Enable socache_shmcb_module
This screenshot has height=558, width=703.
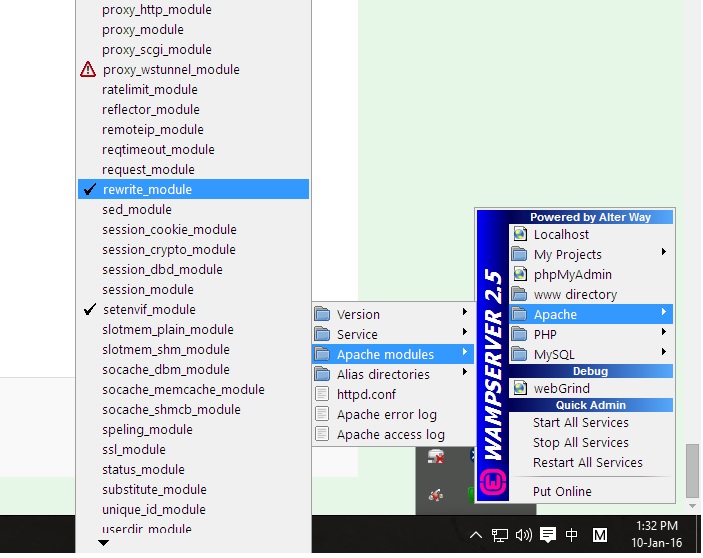[193, 409]
